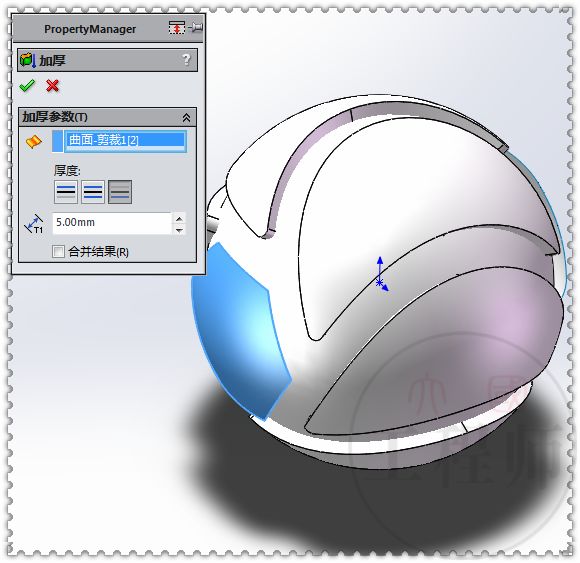
Task: Select thicken both sides option
Action: pos(93,192)
